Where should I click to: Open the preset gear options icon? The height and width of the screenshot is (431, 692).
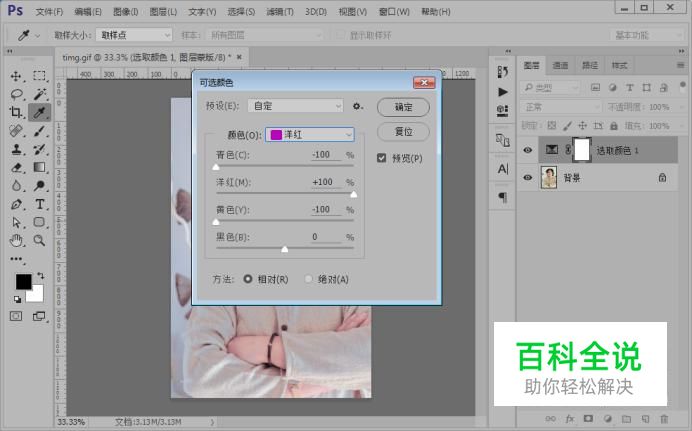(357, 106)
